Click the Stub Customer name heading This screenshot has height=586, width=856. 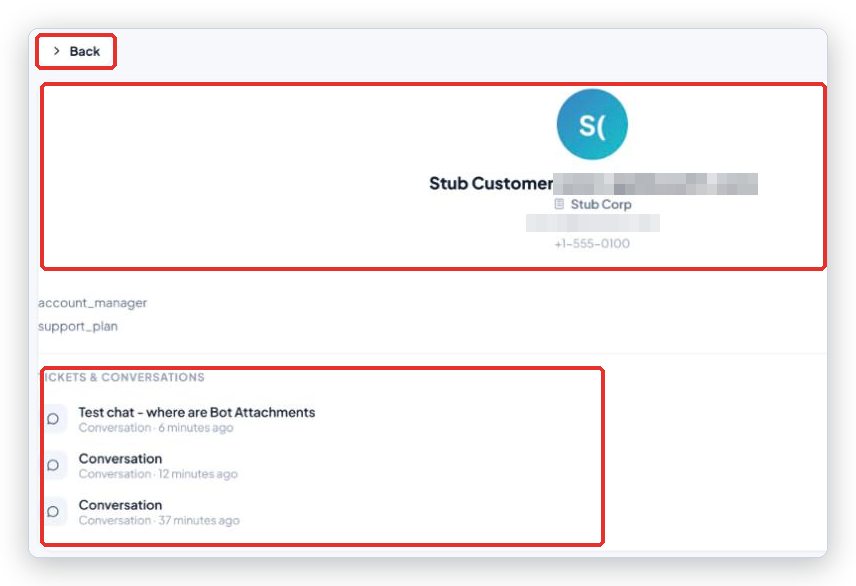click(x=491, y=184)
